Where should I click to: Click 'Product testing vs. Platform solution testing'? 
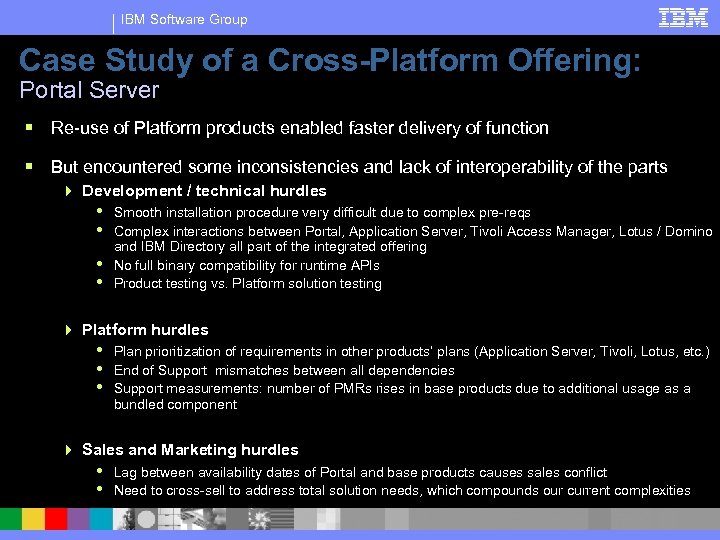click(x=248, y=284)
